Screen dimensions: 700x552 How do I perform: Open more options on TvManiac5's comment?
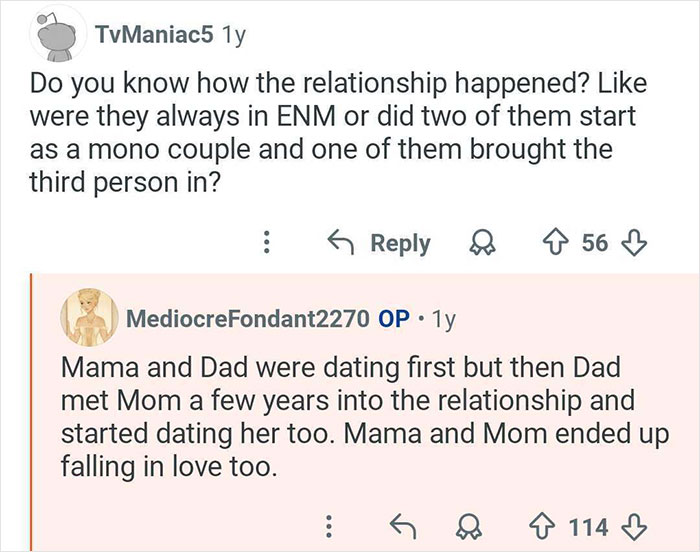(266, 243)
